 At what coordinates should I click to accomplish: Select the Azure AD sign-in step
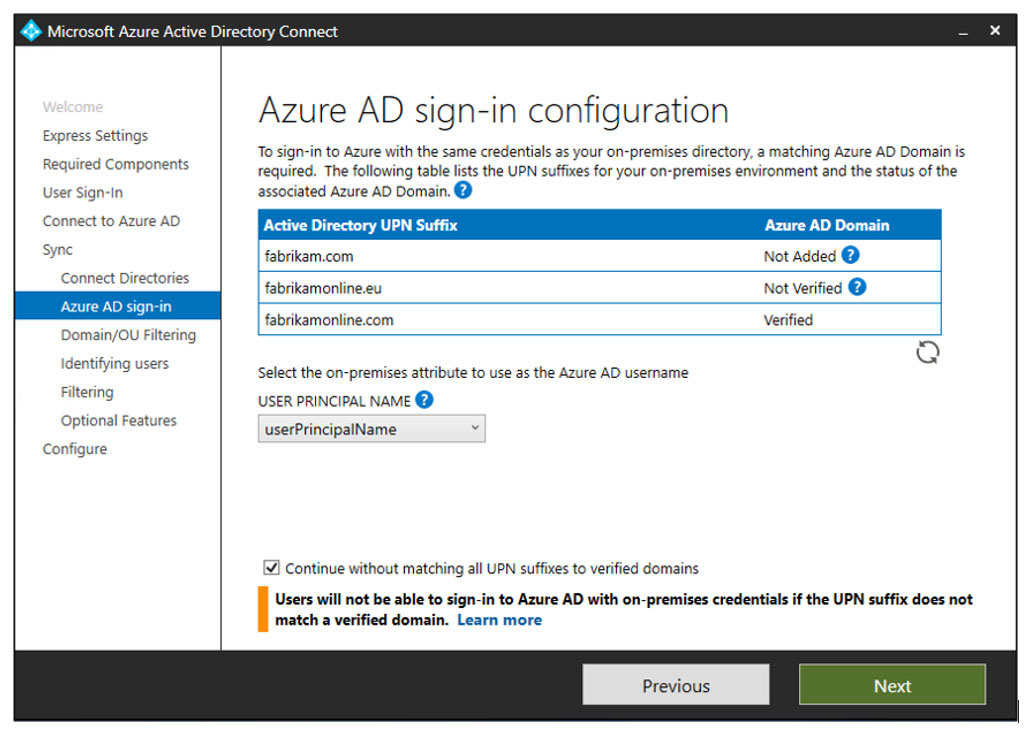click(118, 306)
